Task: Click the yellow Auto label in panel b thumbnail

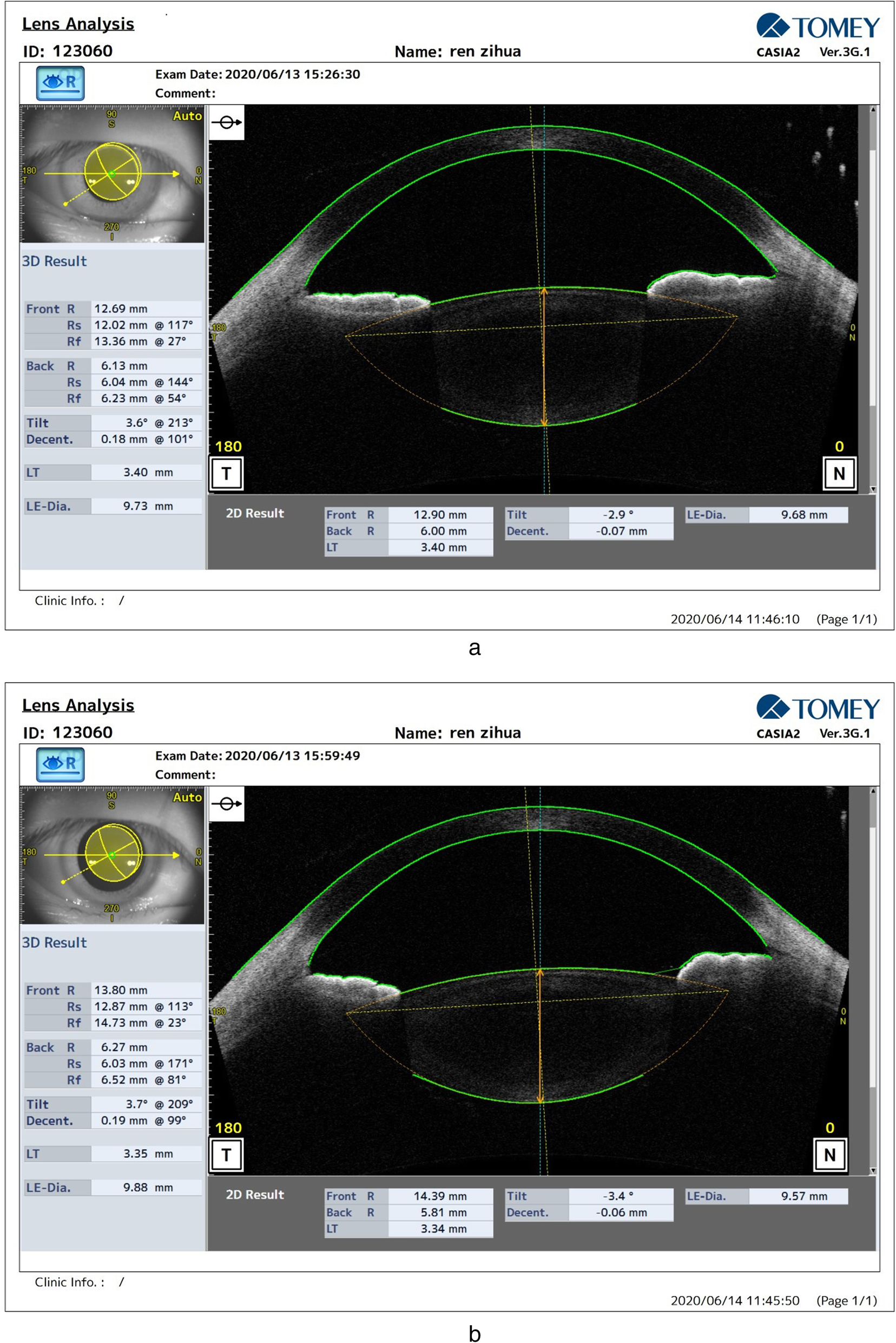Action: [x=187, y=797]
